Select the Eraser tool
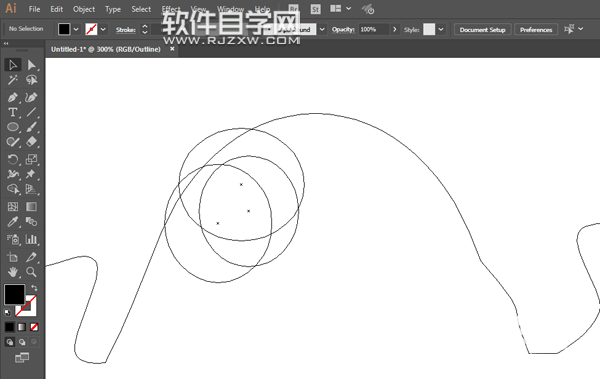 coord(31,142)
